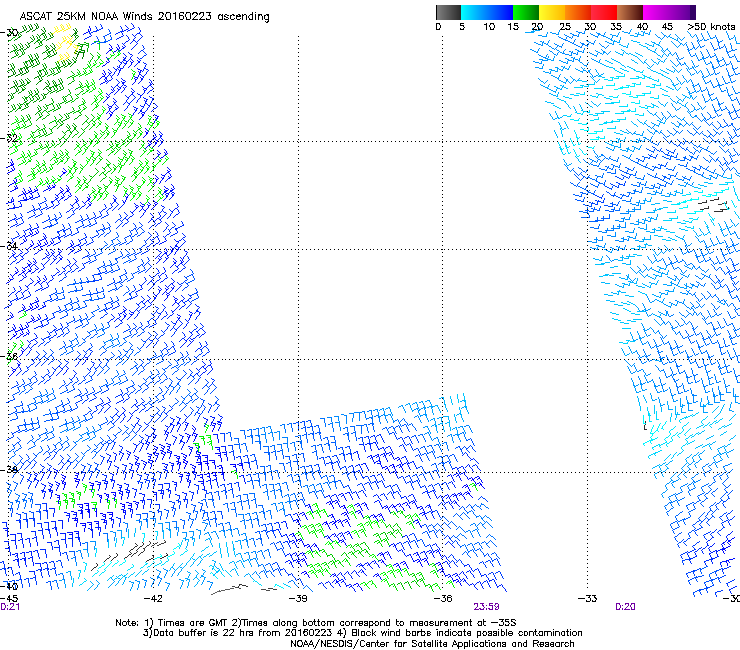Click the yellow wind barbs cluster

[x=66, y=43]
